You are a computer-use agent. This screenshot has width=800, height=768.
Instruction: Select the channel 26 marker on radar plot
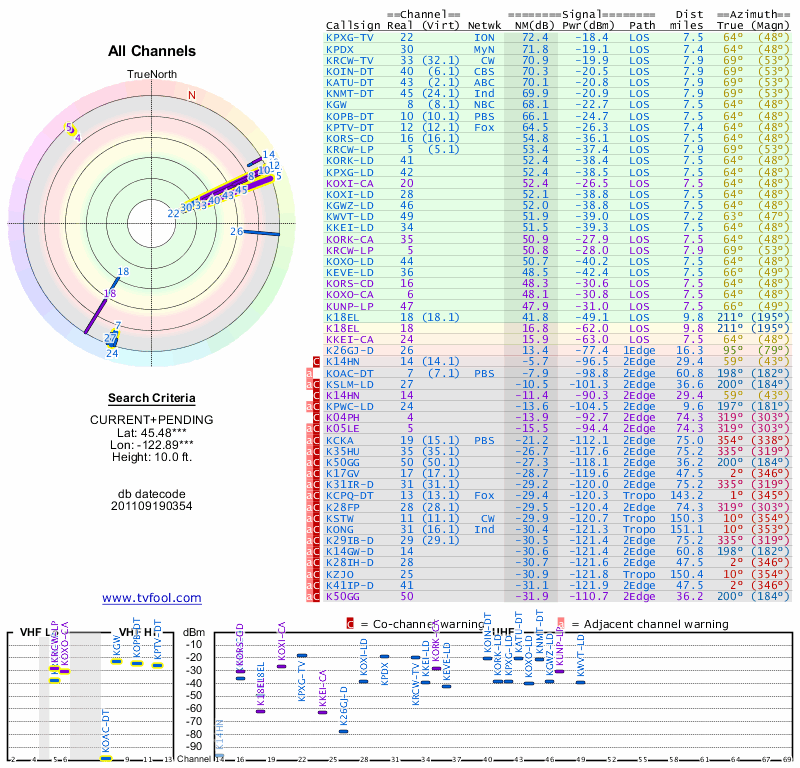pyautogui.click(x=237, y=231)
